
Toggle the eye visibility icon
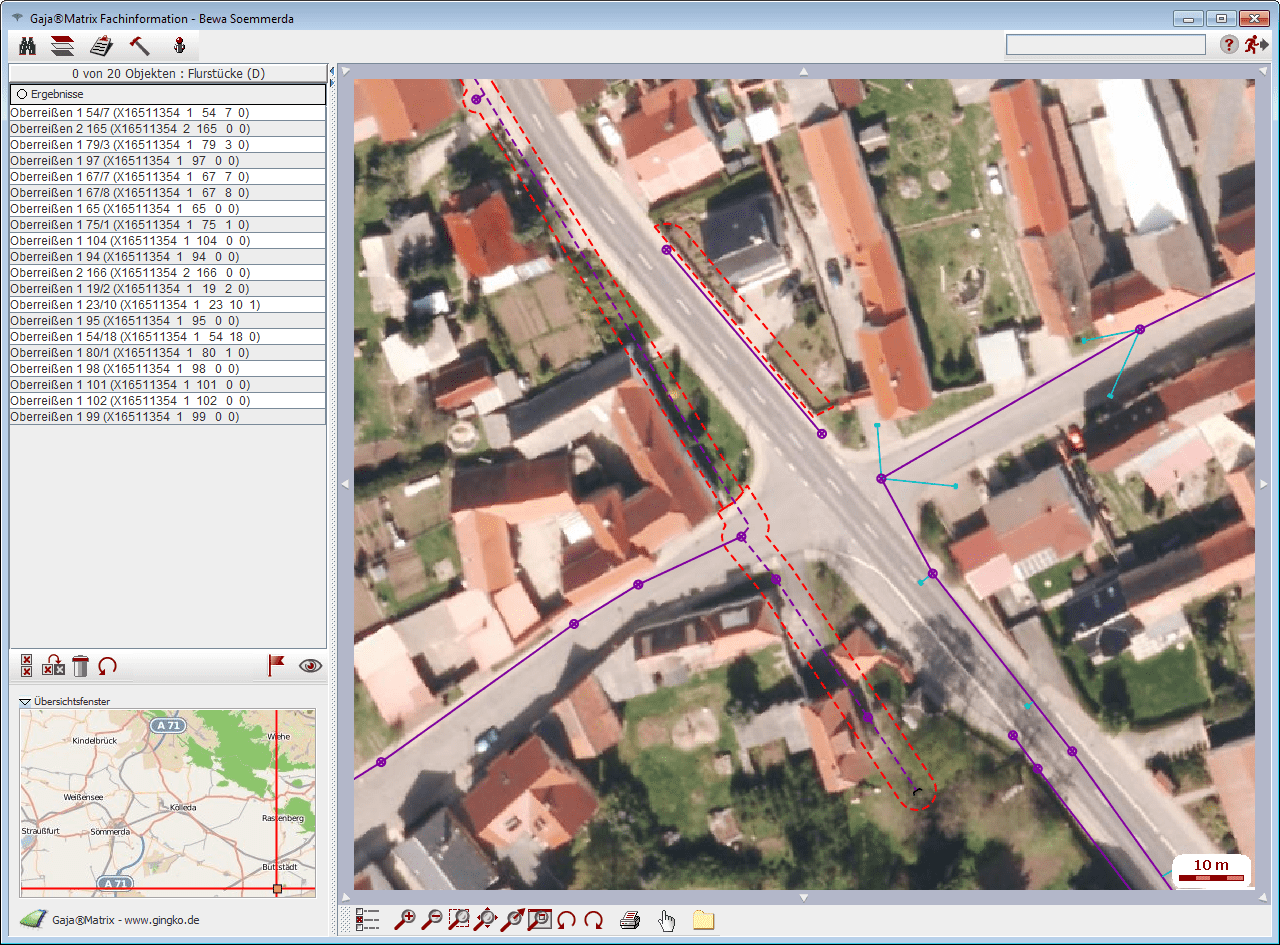[x=310, y=666]
